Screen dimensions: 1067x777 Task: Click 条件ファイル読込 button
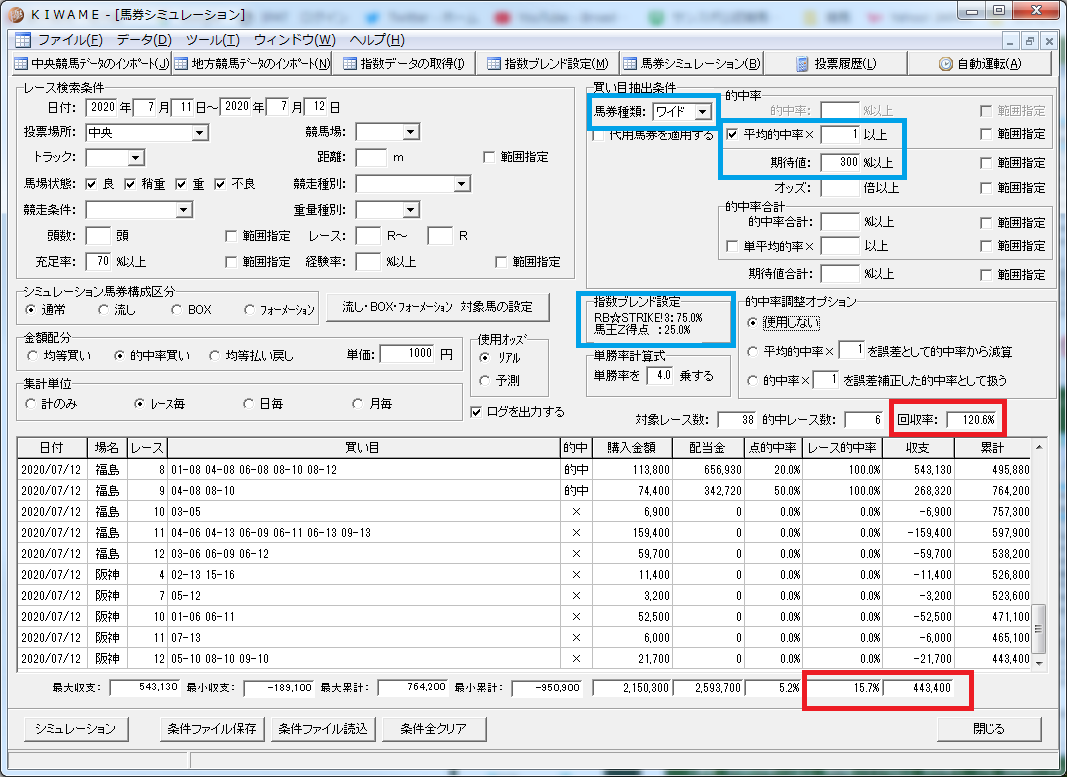(323, 729)
